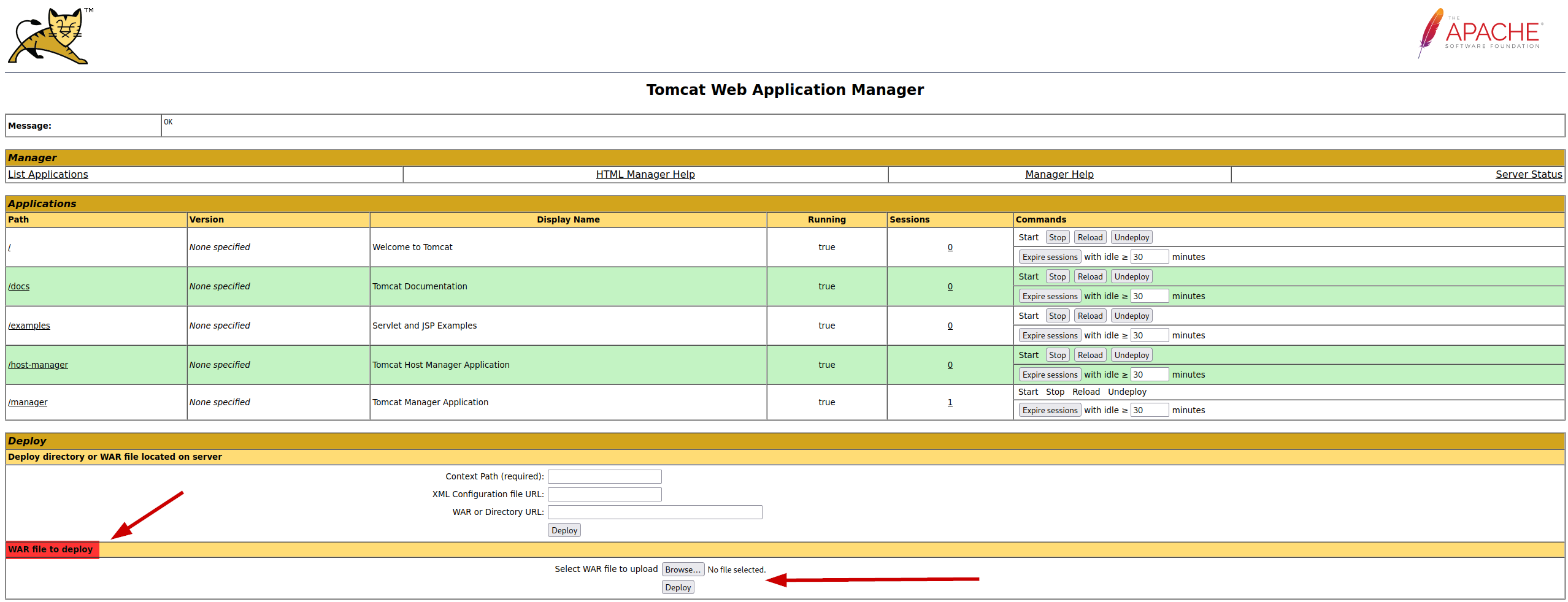Go to Server Status page
Viewport: 1568px width, 602px height.
(1529, 175)
